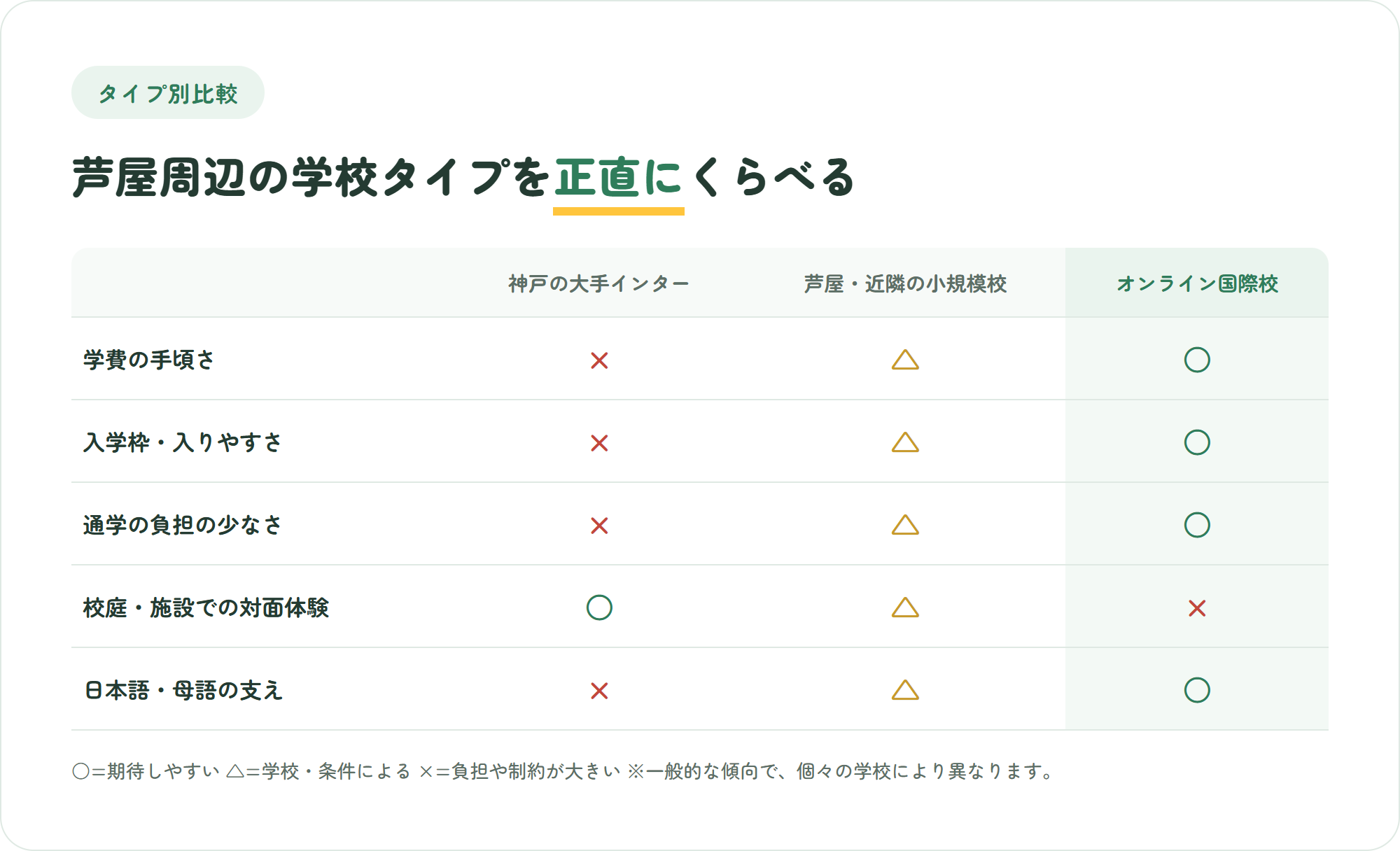Screen dimensions: 1400x851
Task: Click the triangle icon in the 通学の負担の少なさ row
Action: 905,525
